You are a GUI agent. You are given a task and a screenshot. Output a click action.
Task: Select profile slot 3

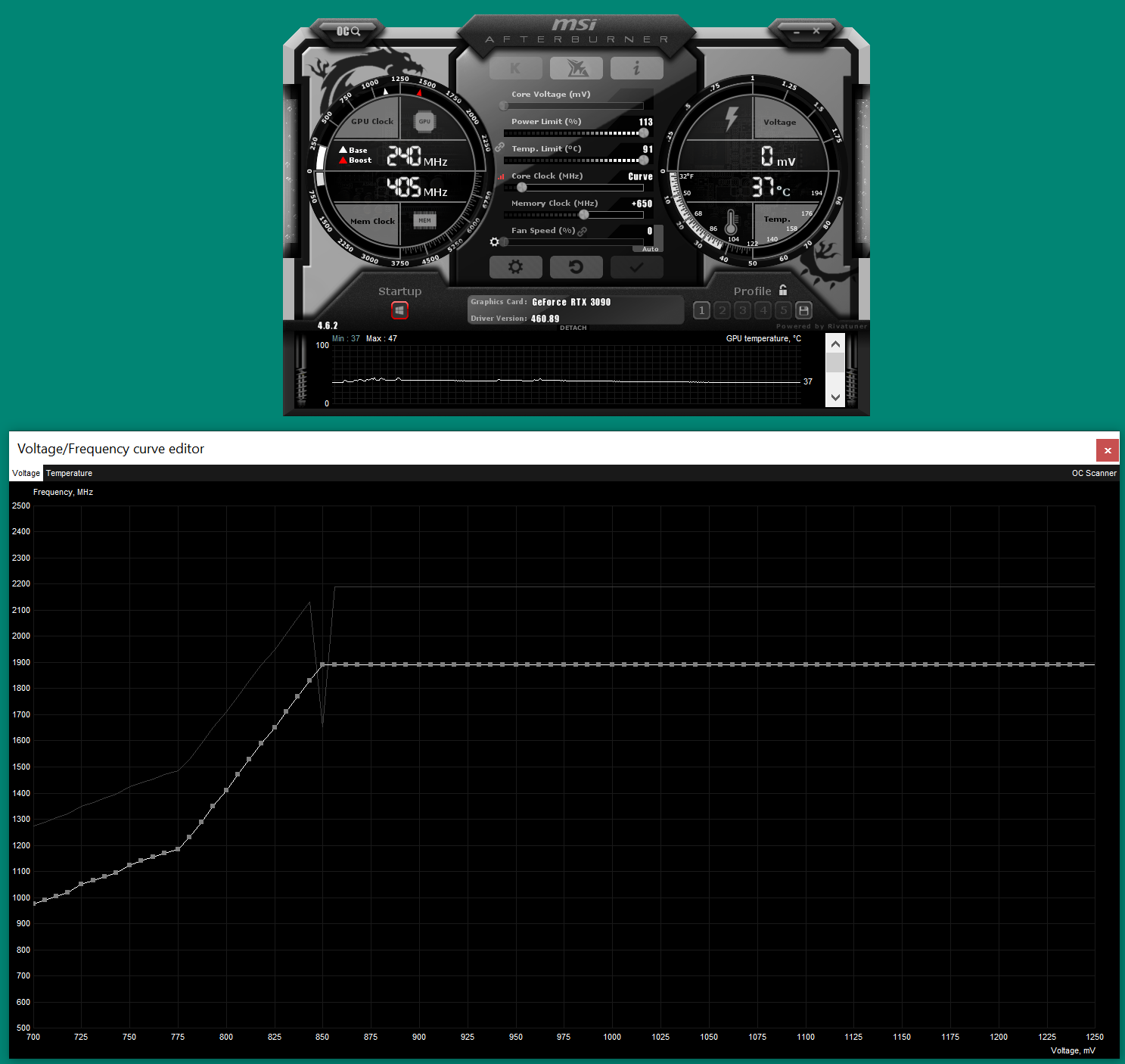[x=742, y=310]
